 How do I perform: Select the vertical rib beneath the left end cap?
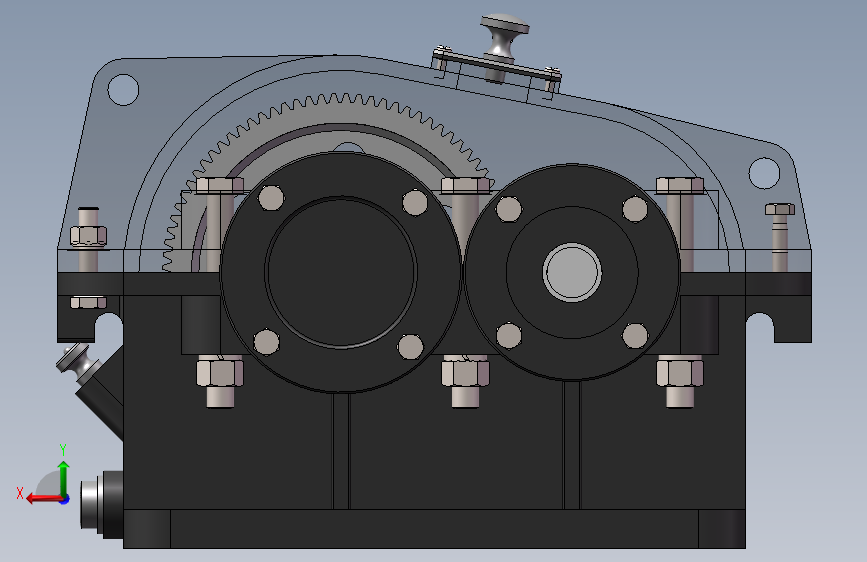(341, 450)
